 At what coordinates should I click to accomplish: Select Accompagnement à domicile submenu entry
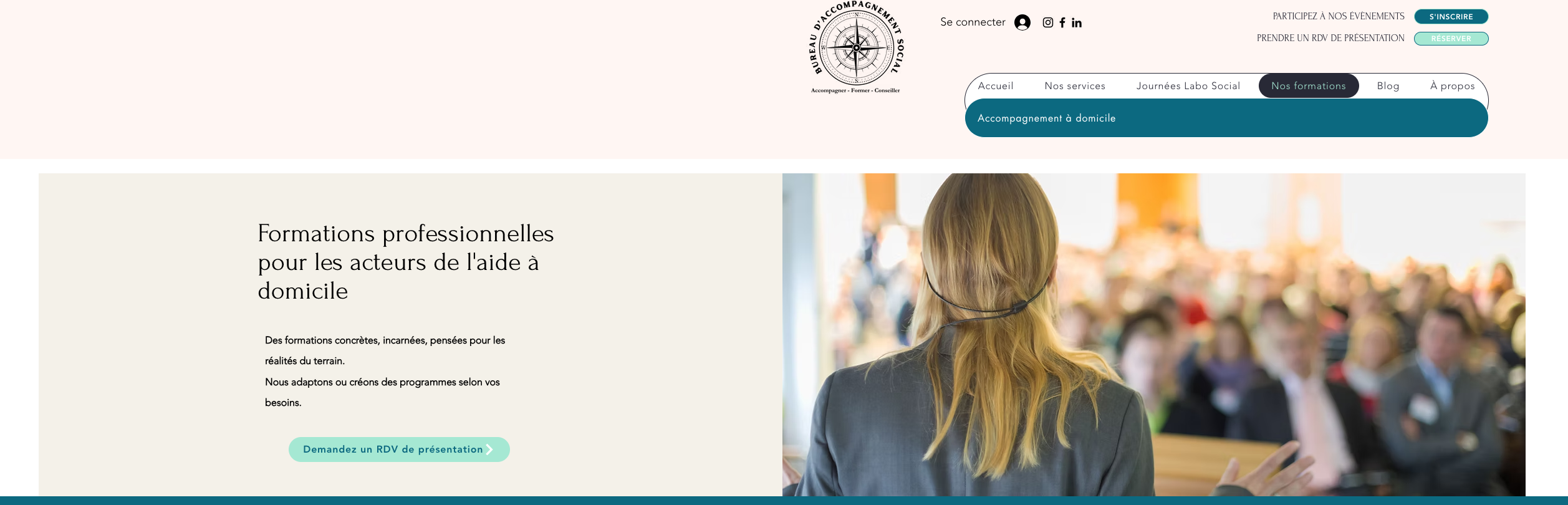coord(1046,118)
